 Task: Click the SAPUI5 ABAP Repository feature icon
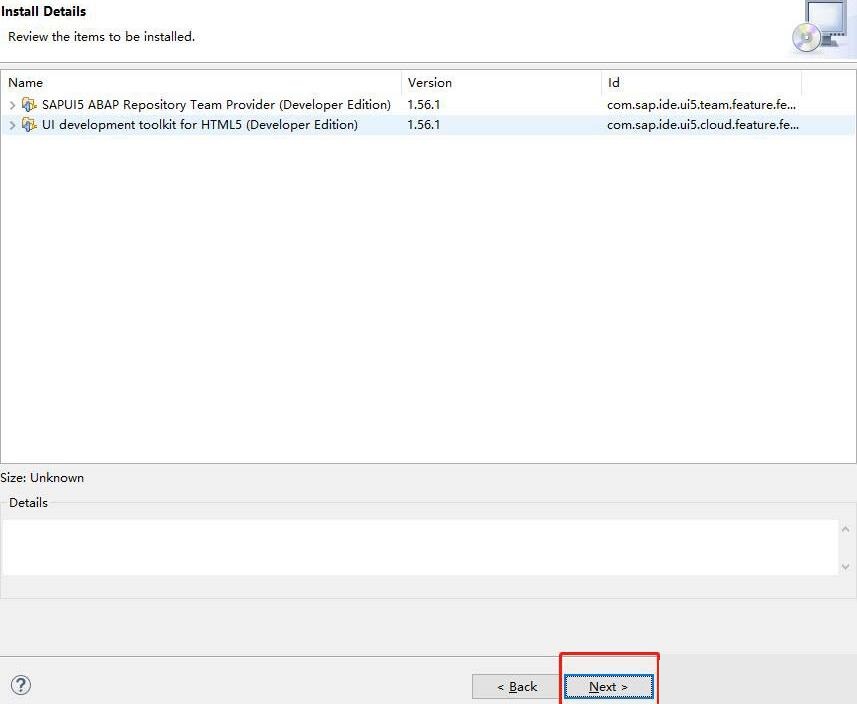coord(29,104)
